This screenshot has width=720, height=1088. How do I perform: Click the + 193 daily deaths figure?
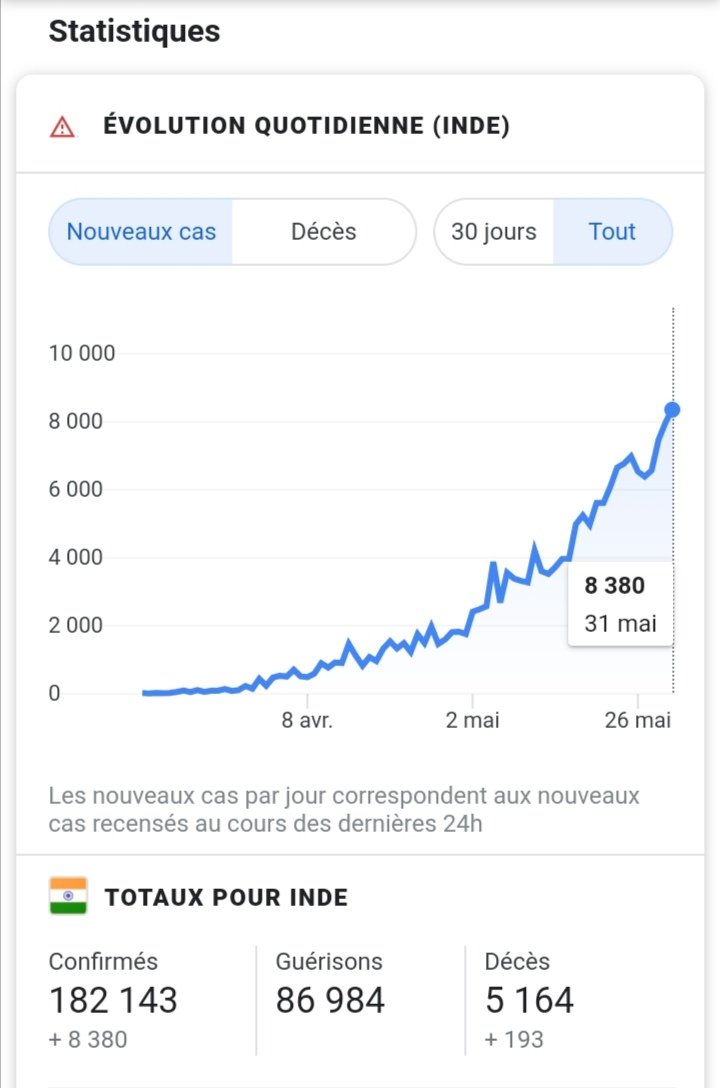(514, 1039)
